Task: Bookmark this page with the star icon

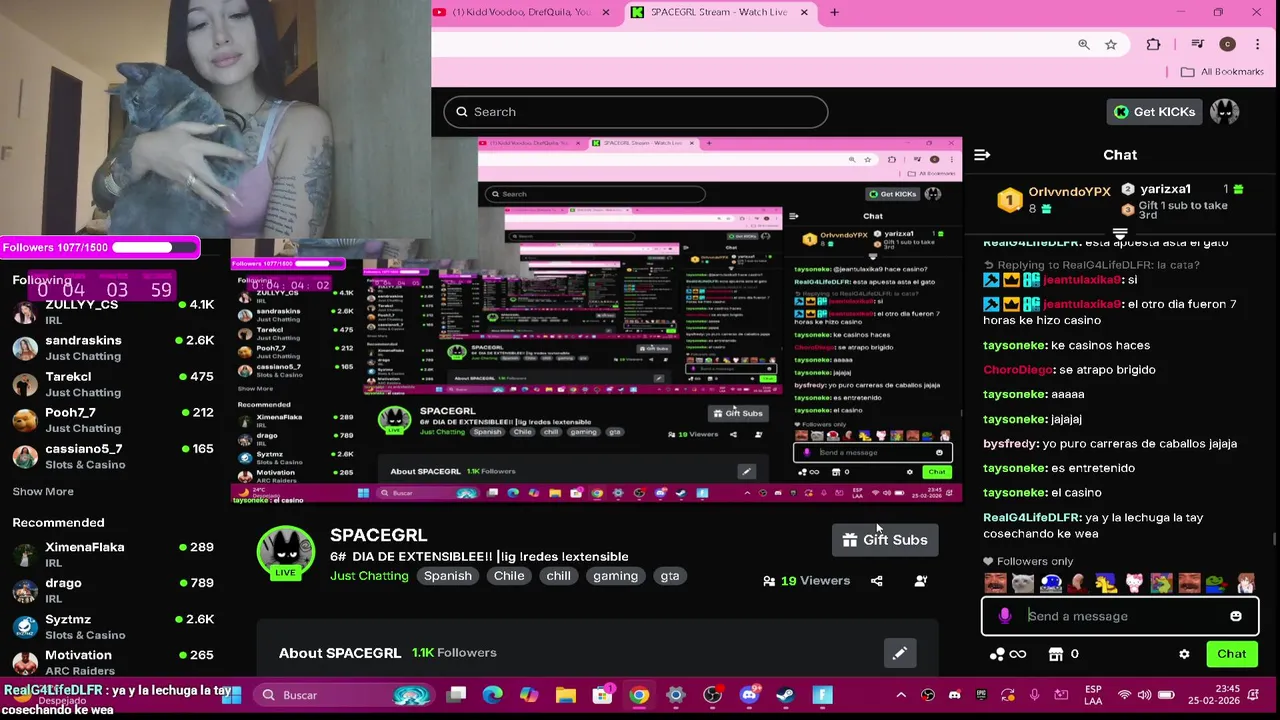Action: point(1111,44)
